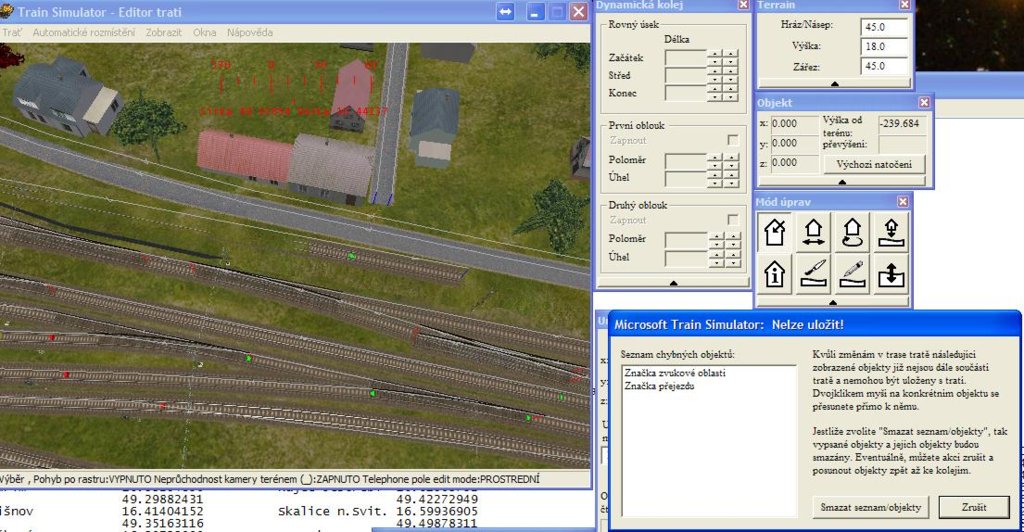
Task: Activate the rotate object mode icon
Action: (x=852, y=232)
